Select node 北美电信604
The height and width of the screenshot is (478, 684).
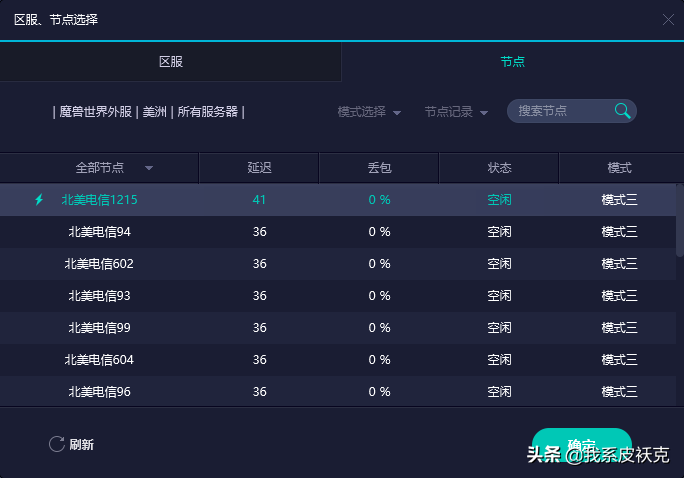(338, 360)
